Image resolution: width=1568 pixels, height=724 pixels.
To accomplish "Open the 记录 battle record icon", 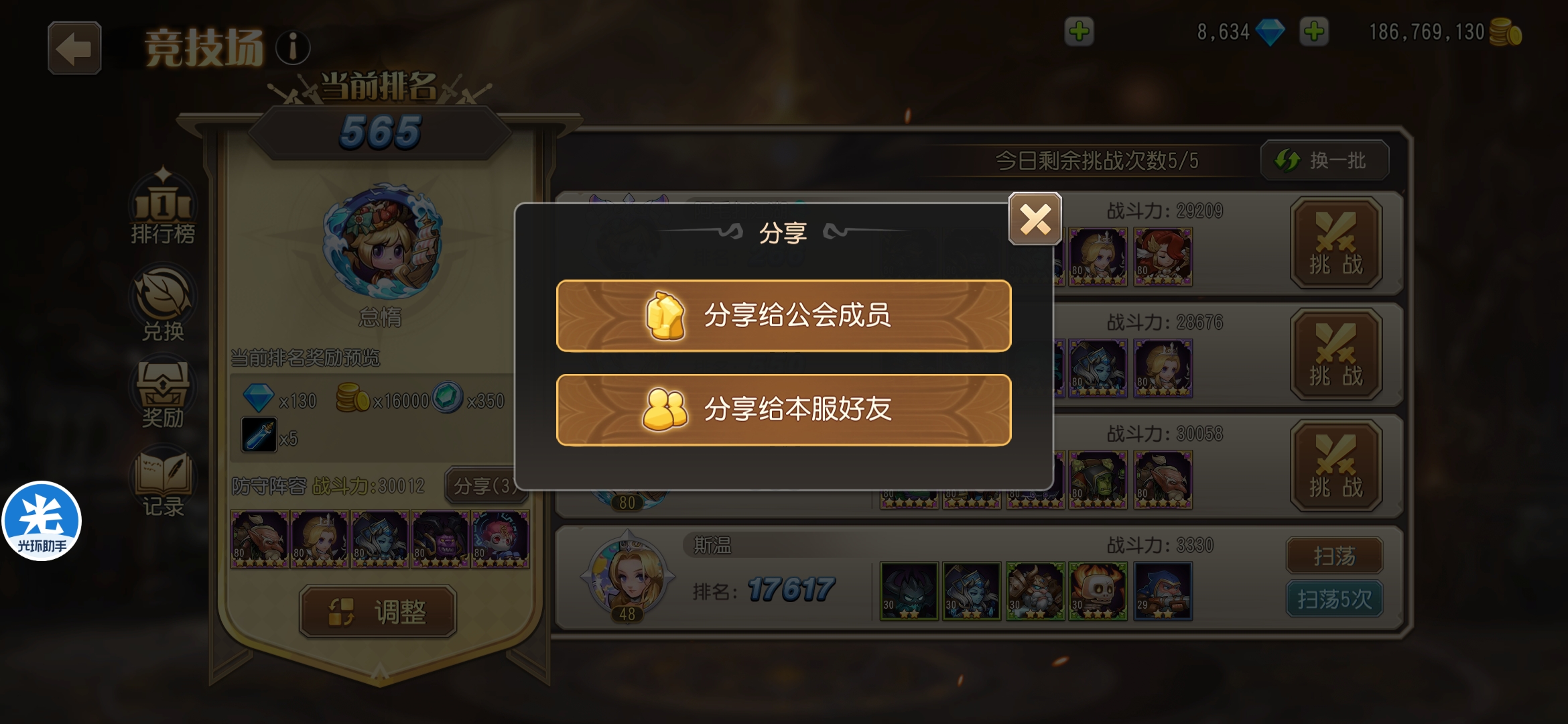I will tap(163, 484).
